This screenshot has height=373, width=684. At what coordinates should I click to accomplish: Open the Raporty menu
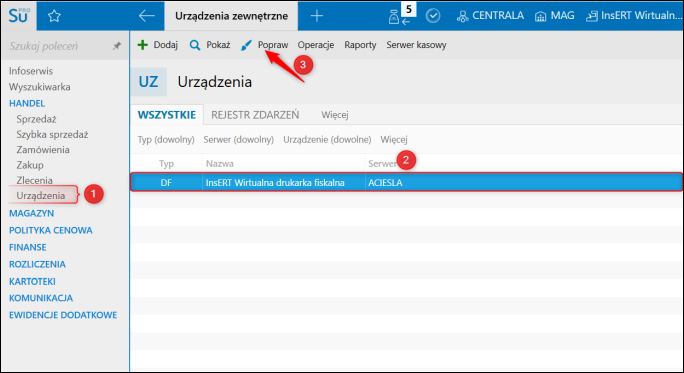coord(360,45)
